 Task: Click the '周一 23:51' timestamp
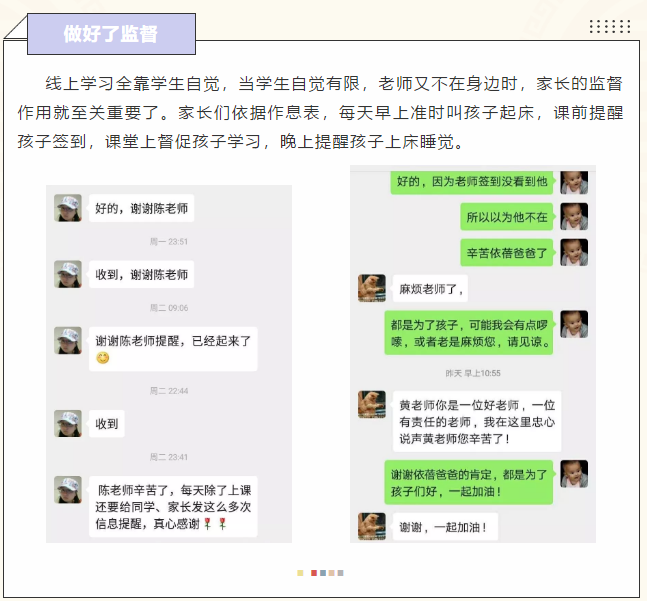click(x=169, y=242)
